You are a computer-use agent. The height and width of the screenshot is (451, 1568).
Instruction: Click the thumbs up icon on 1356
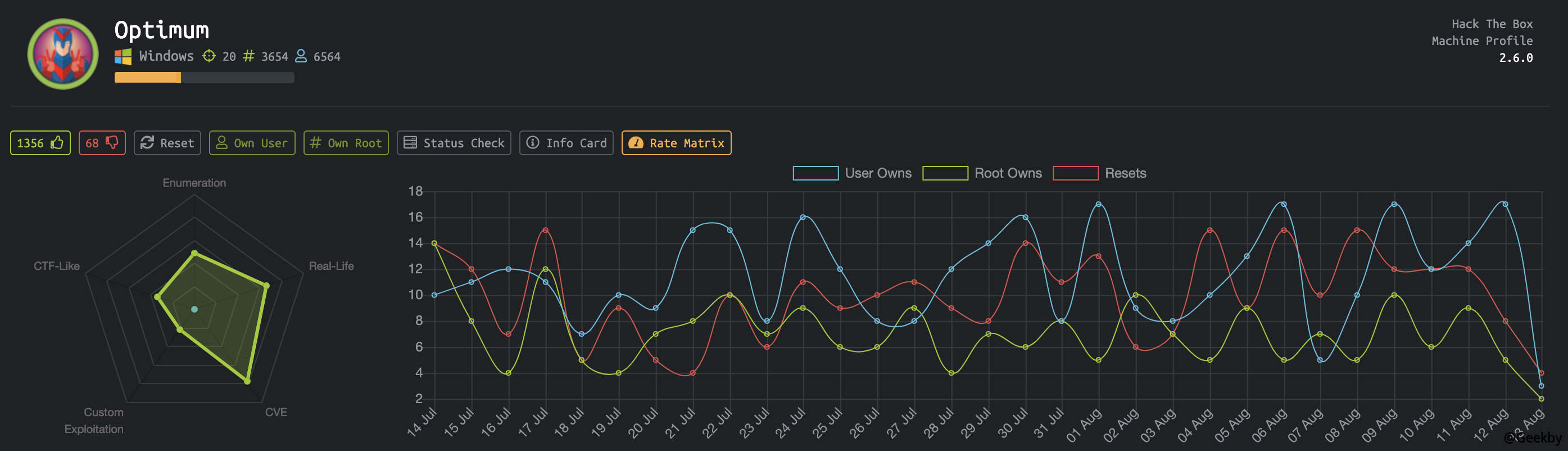click(x=57, y=143)
